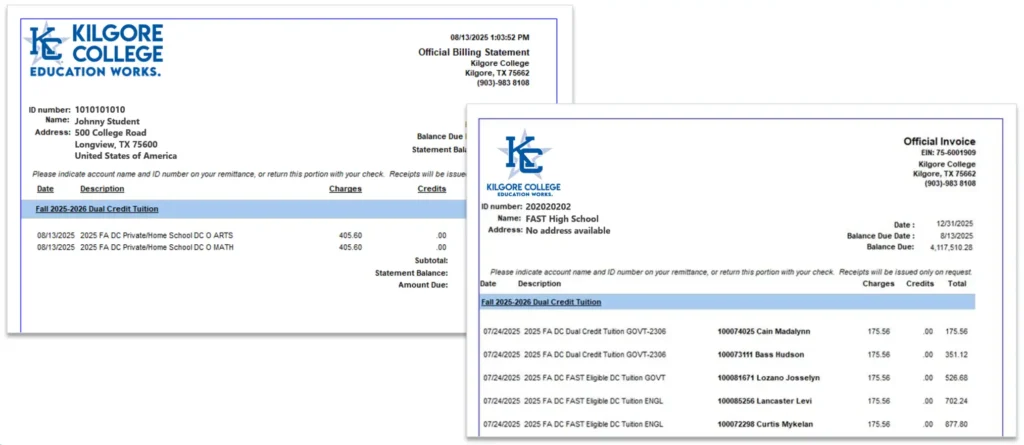Click the 'Charges' column header on the invoice
Viewport: 1024px width, 445px height.
pyautogui.click(x=878, y=284)
